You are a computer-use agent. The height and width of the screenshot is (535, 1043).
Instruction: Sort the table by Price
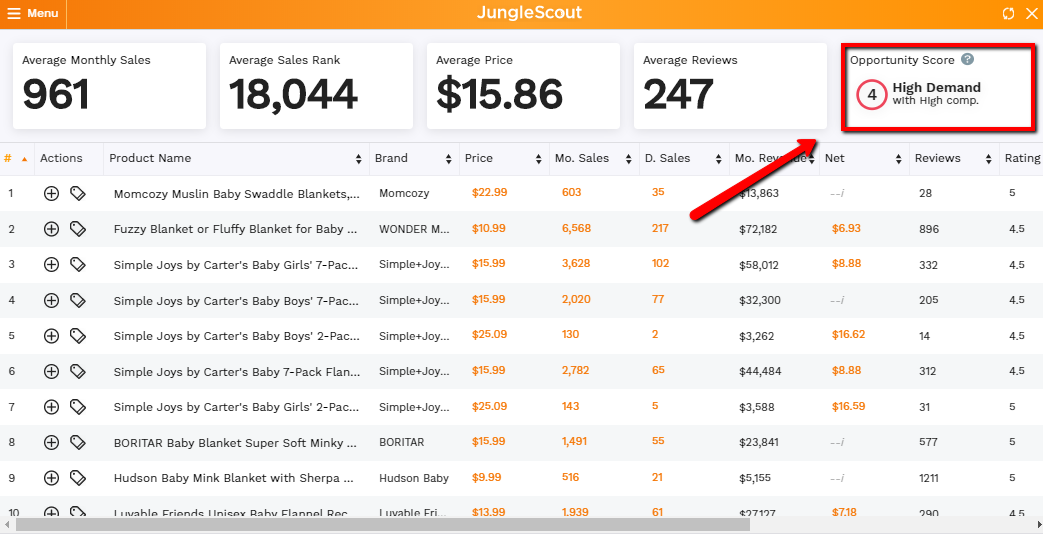click(479, 159)
